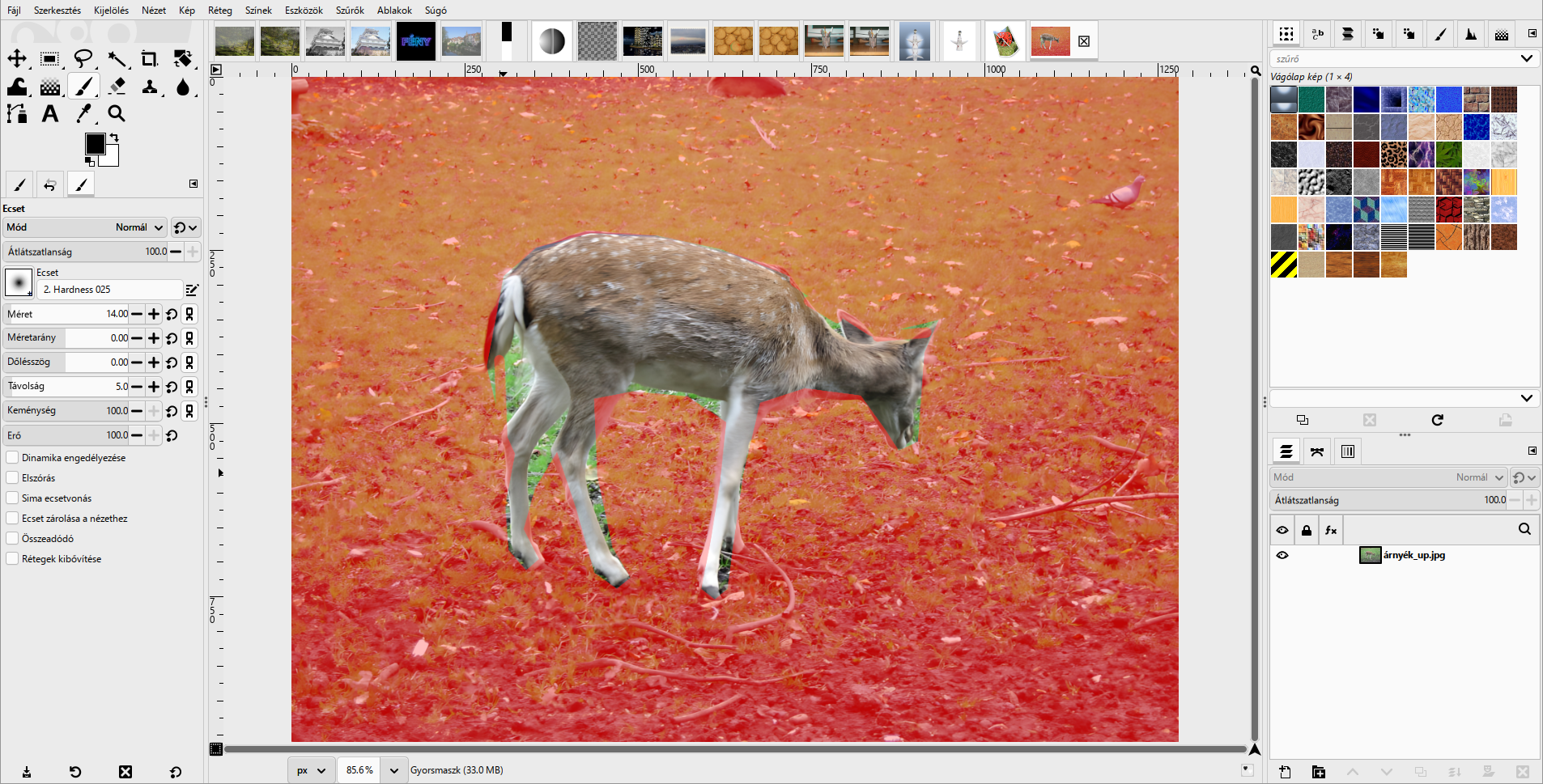The image size is (1543, 784).
Task: Click the 2. Hardness 025 brush name field
Action: click(x=110, y=290)
